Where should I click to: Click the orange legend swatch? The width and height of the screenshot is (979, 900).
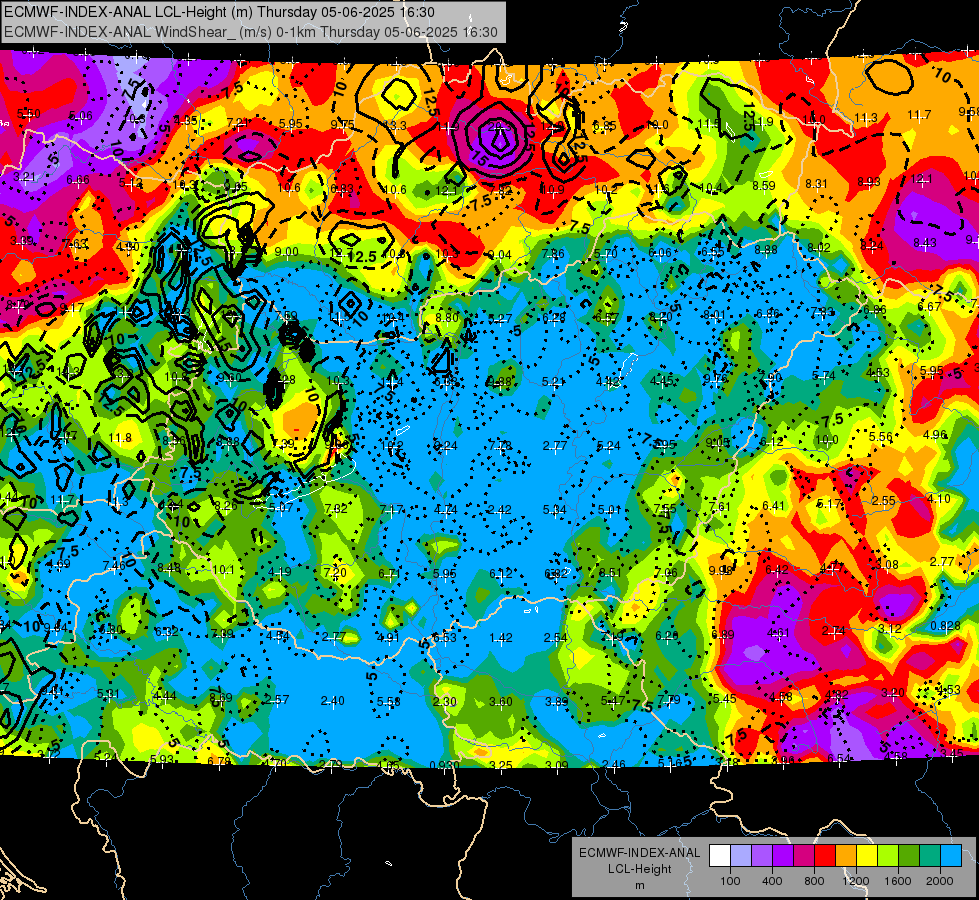[x=846, y=856]
